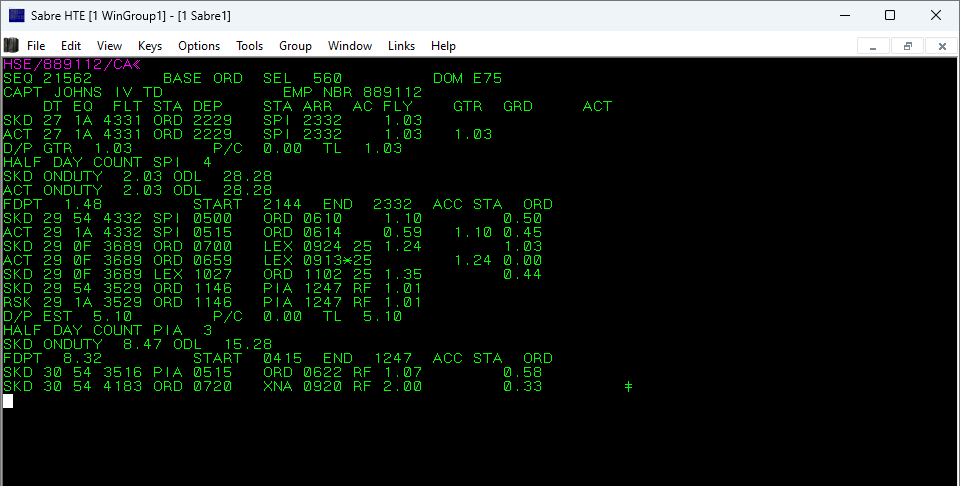Open the Tools menu
The image size is (960, 486).
click(250, 46)
